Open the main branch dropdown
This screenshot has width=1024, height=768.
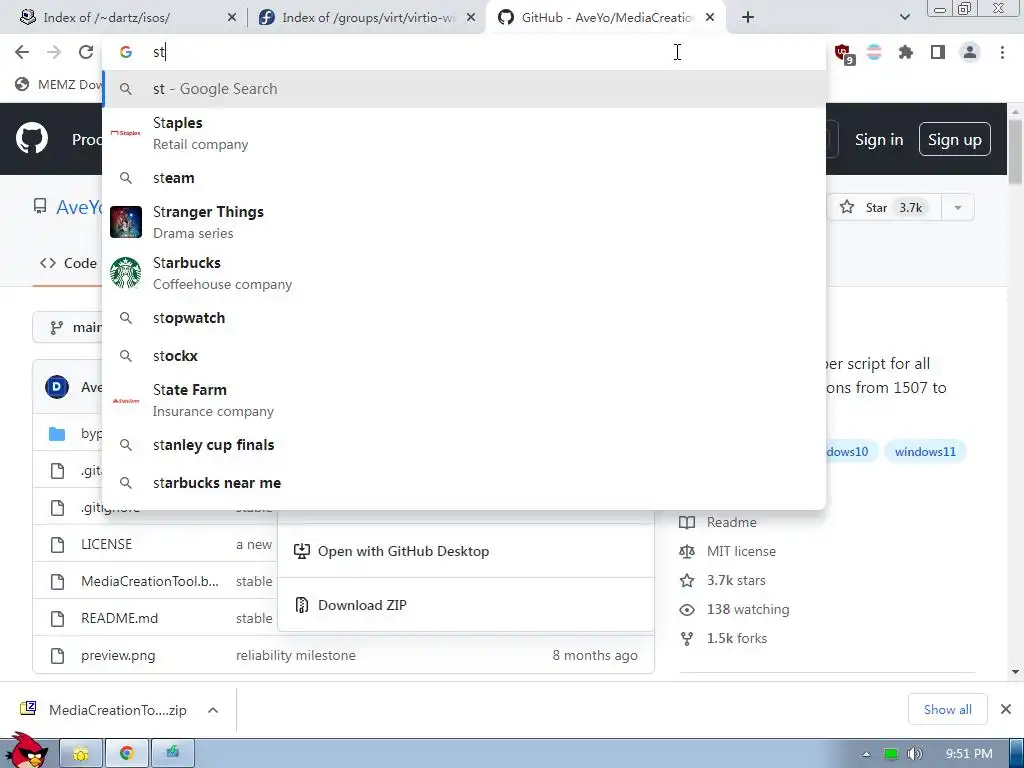69,327
